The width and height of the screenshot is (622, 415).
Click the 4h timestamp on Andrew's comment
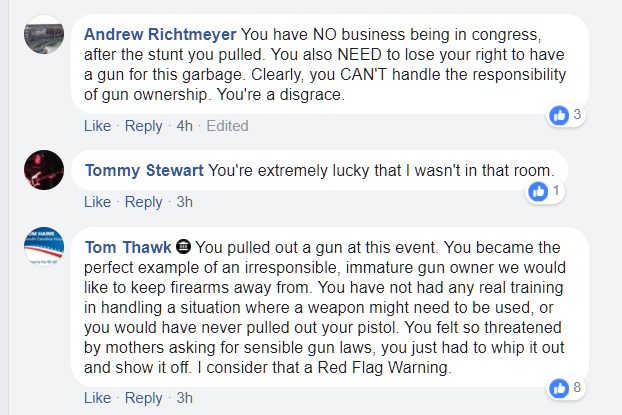point(184,126)
